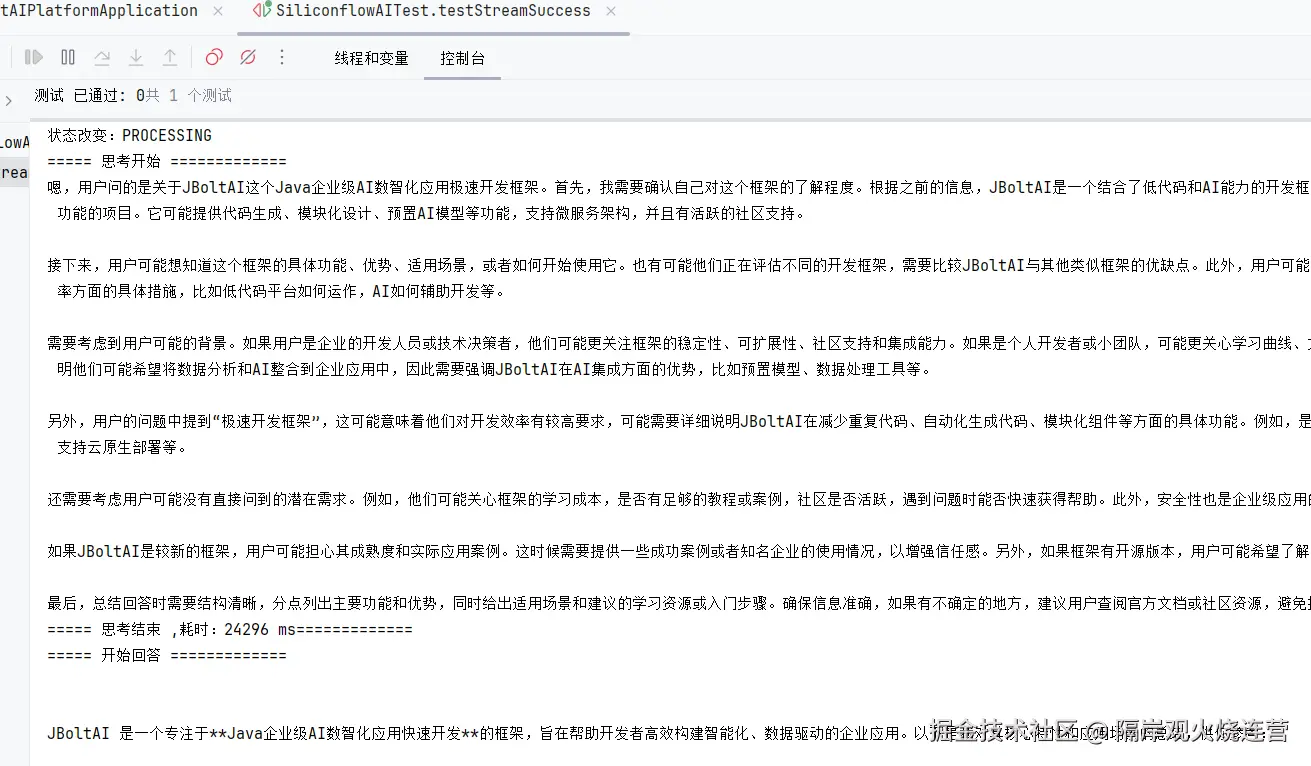The width and height of the screenshot is (1311, 766).
Task: Click the paragraph starting 另外, 用户的问题中提到
Action: (x=679, y=434)
